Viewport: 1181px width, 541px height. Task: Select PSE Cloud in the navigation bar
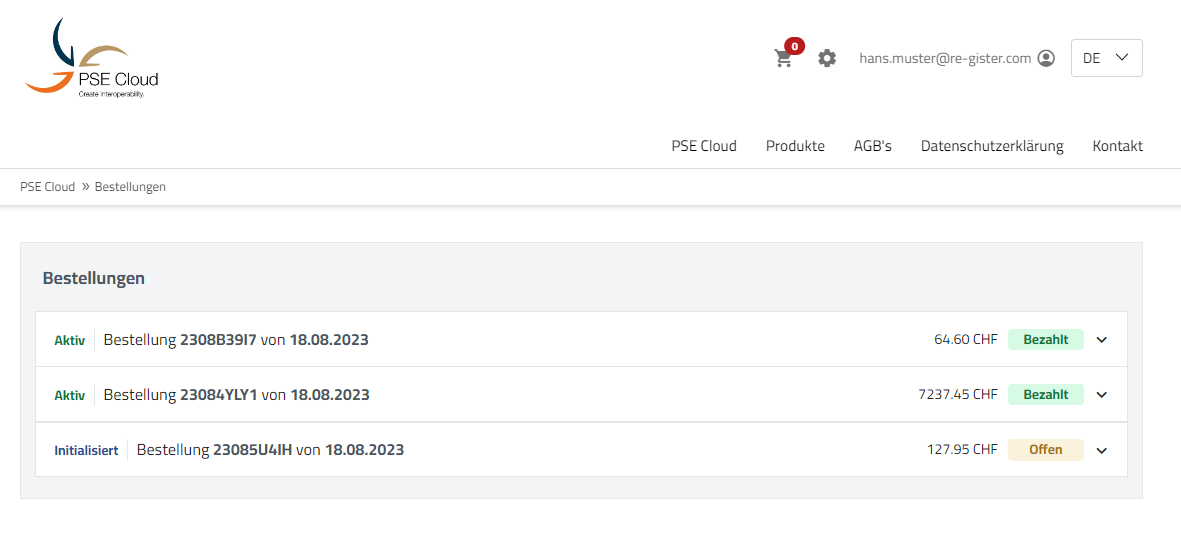704,146
